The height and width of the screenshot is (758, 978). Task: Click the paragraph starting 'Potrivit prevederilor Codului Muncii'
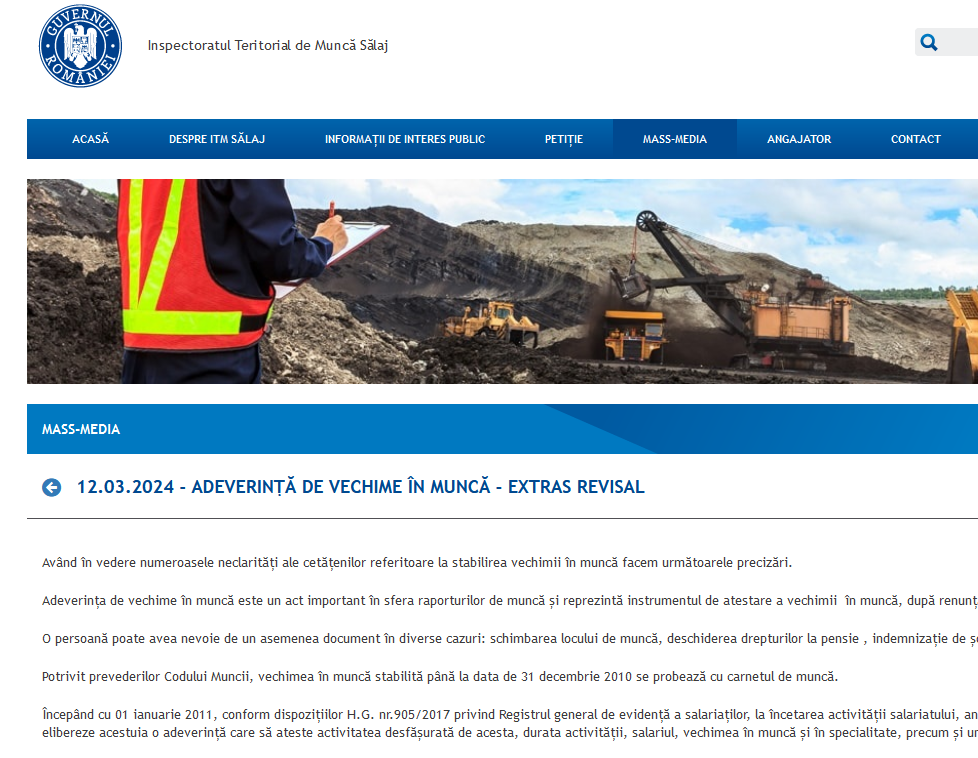pyautogui.click(x=439, y=676)
